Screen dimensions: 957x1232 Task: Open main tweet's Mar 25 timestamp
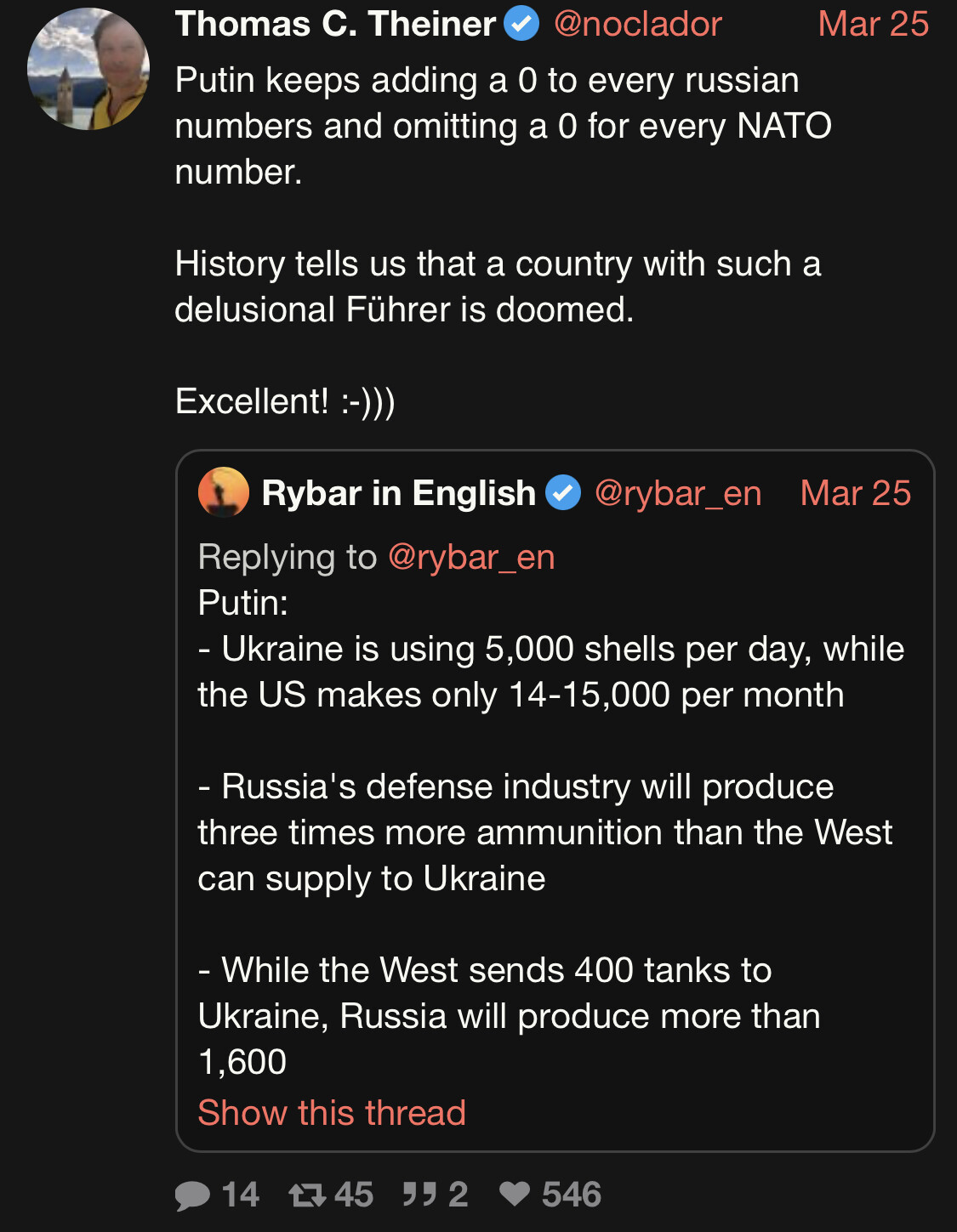pyautogui.click(x=873, y=24)
